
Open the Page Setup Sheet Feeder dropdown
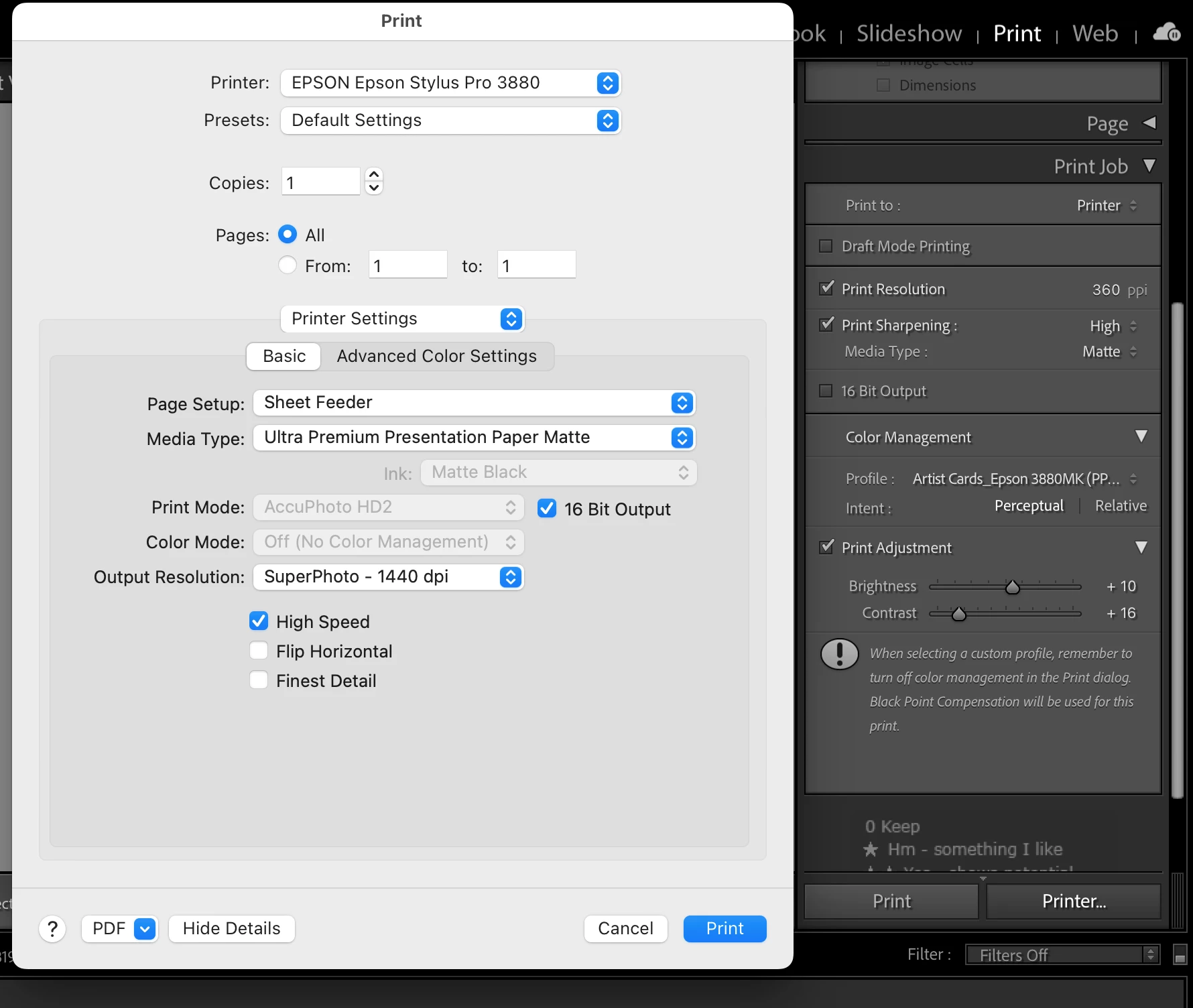click(x=474, y=403)
